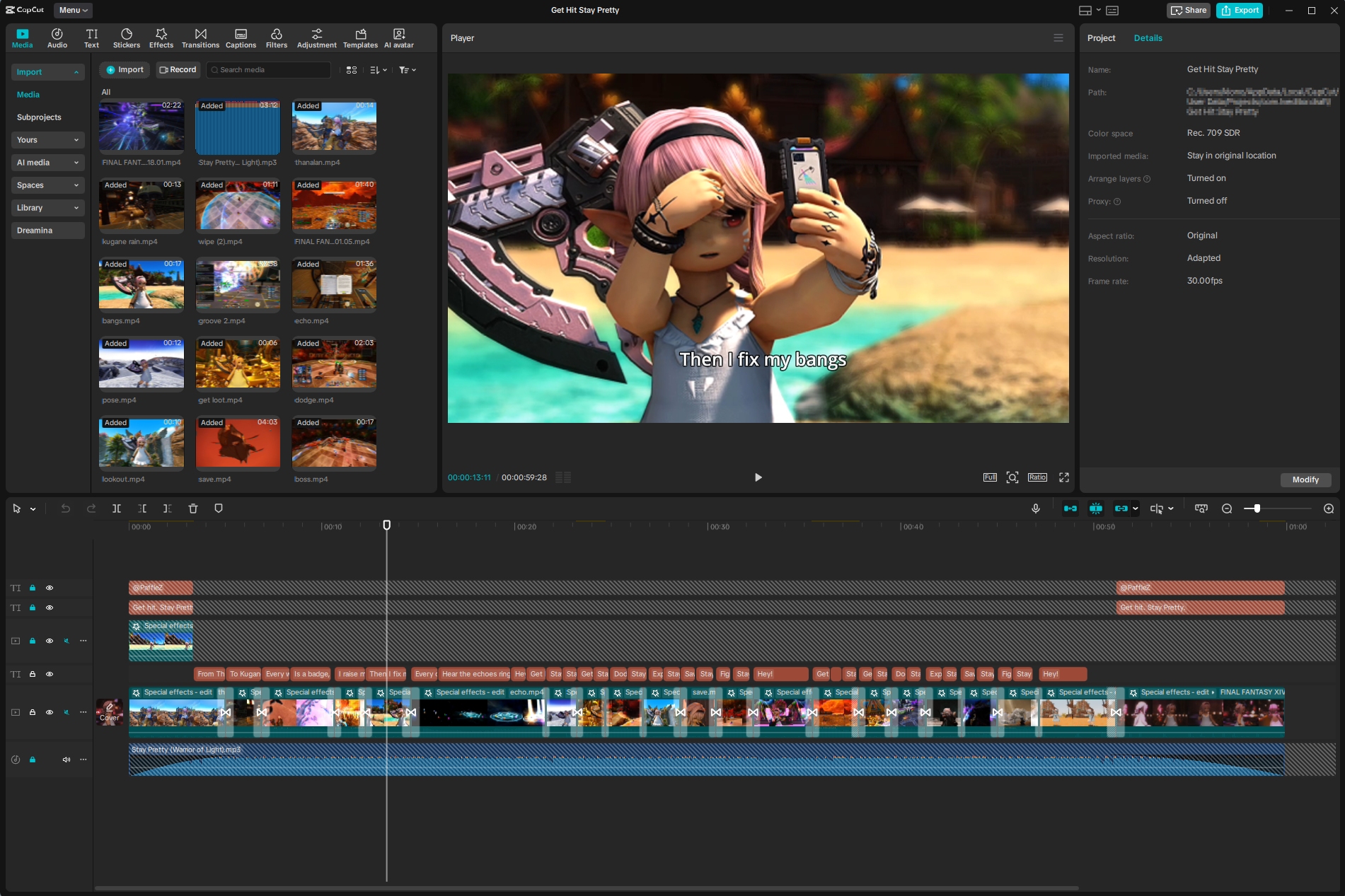Screen dimensions: 1345x896
Task: Click the Split clip tool
Action: pos(117,508)
